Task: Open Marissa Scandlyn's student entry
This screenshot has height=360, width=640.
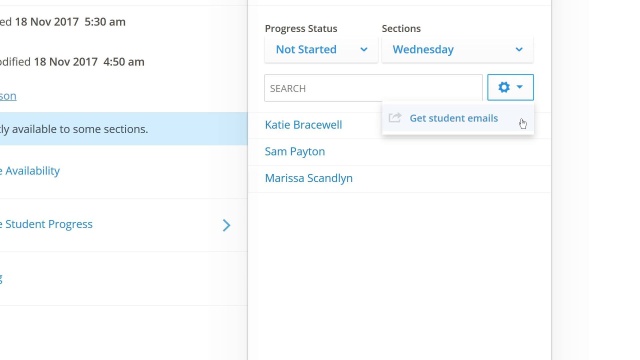Action: coord(309,178)
